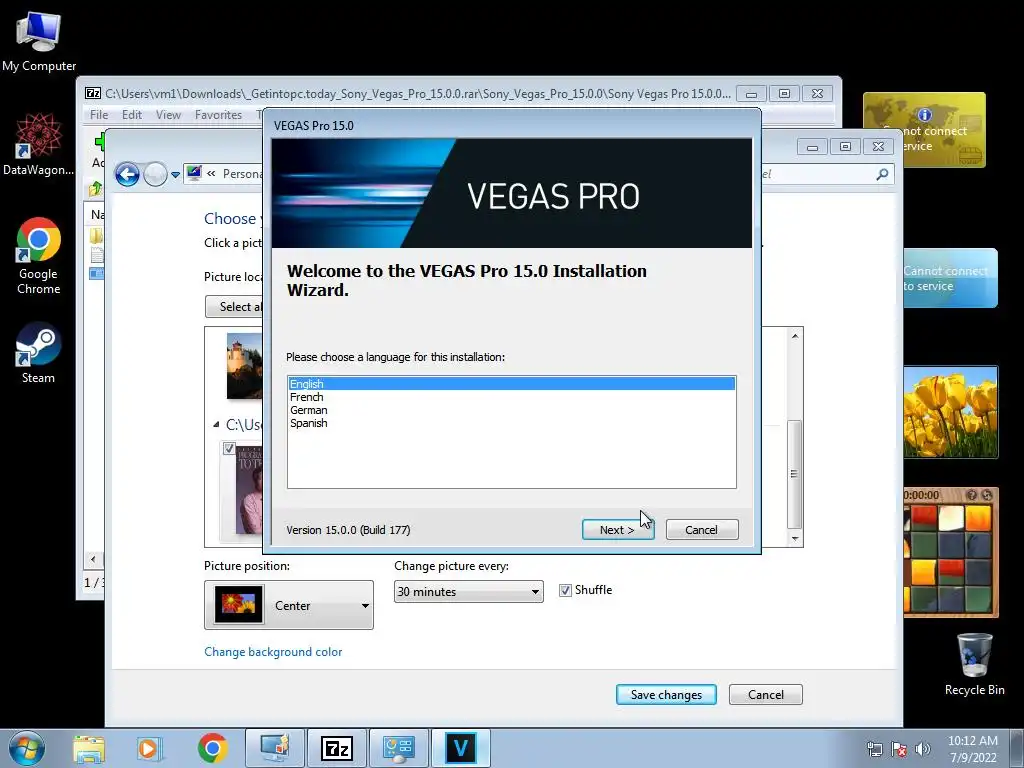The width and height of the screenshot is (1024, 768).
Task: Open Favorites menu in 7-Zip window
Action: click(x=218, y=114)
